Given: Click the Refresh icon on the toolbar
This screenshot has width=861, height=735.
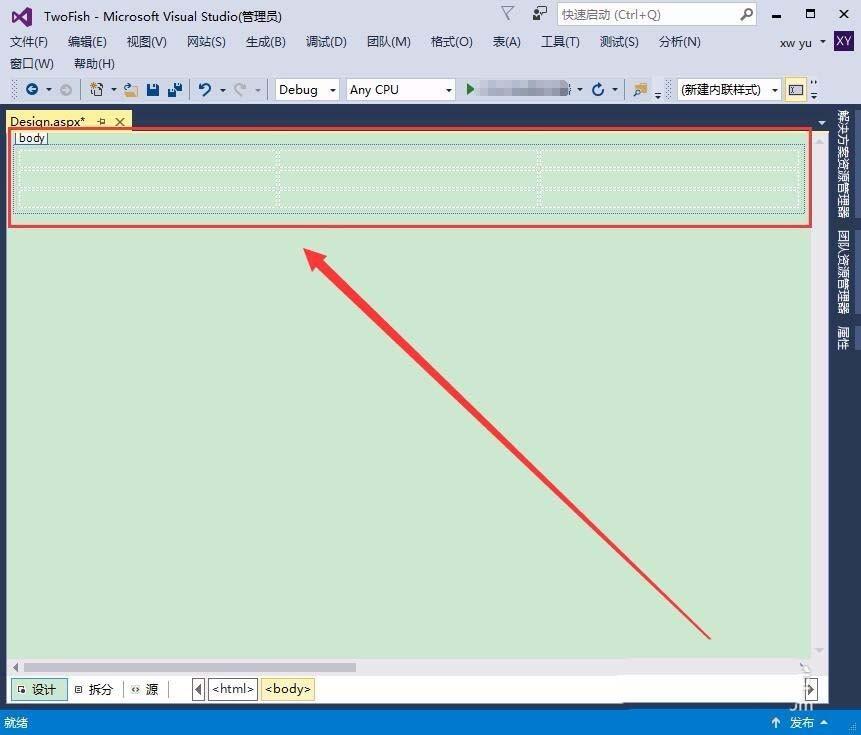Looking at the screenshot, I should [x=597, y=89].
